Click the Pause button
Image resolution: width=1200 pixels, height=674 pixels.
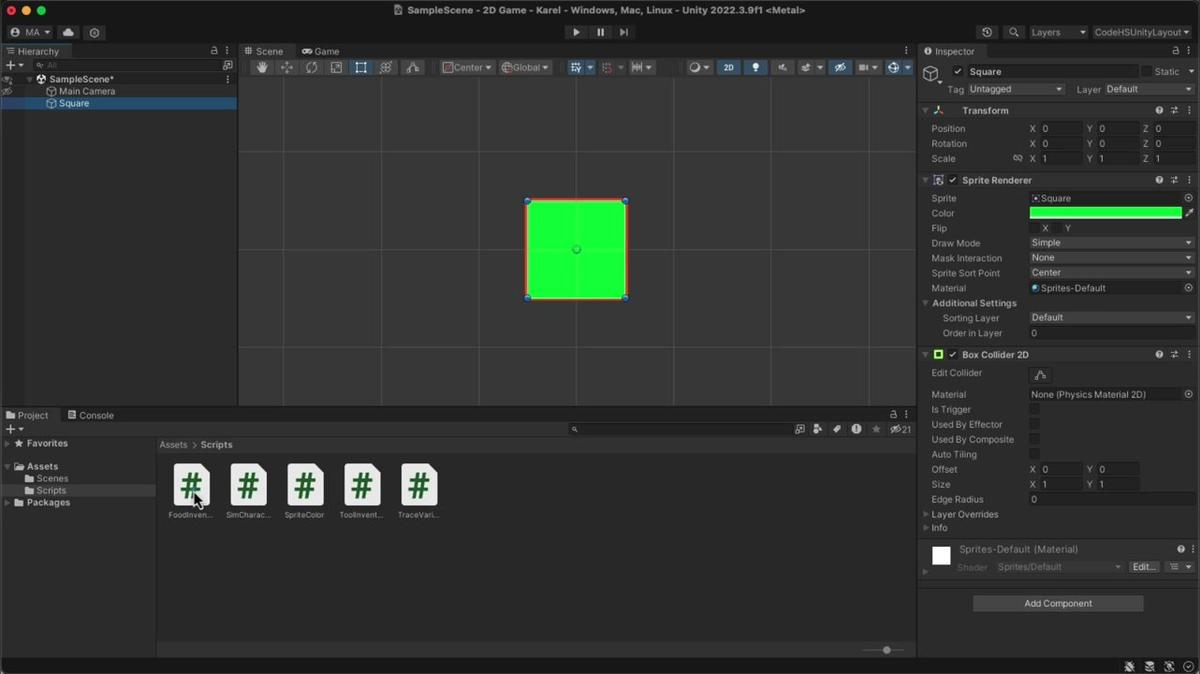[600, 32]
